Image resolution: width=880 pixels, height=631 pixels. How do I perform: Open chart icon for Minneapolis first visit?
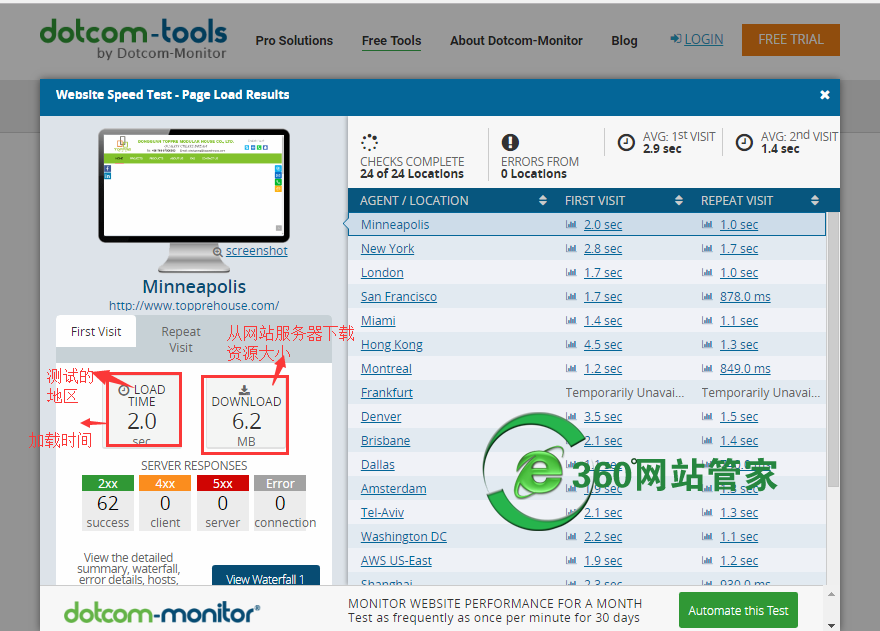[571, 225]
